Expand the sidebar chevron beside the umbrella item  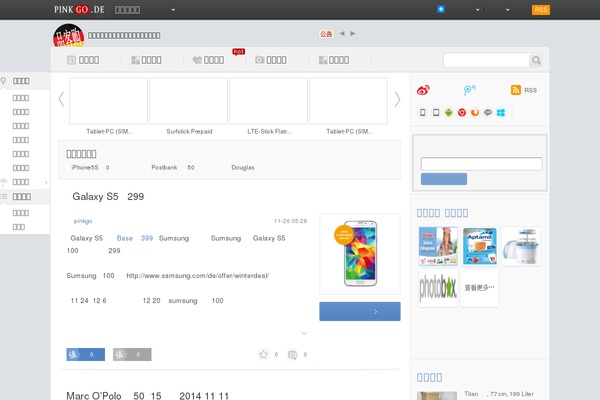pos(46,182)
